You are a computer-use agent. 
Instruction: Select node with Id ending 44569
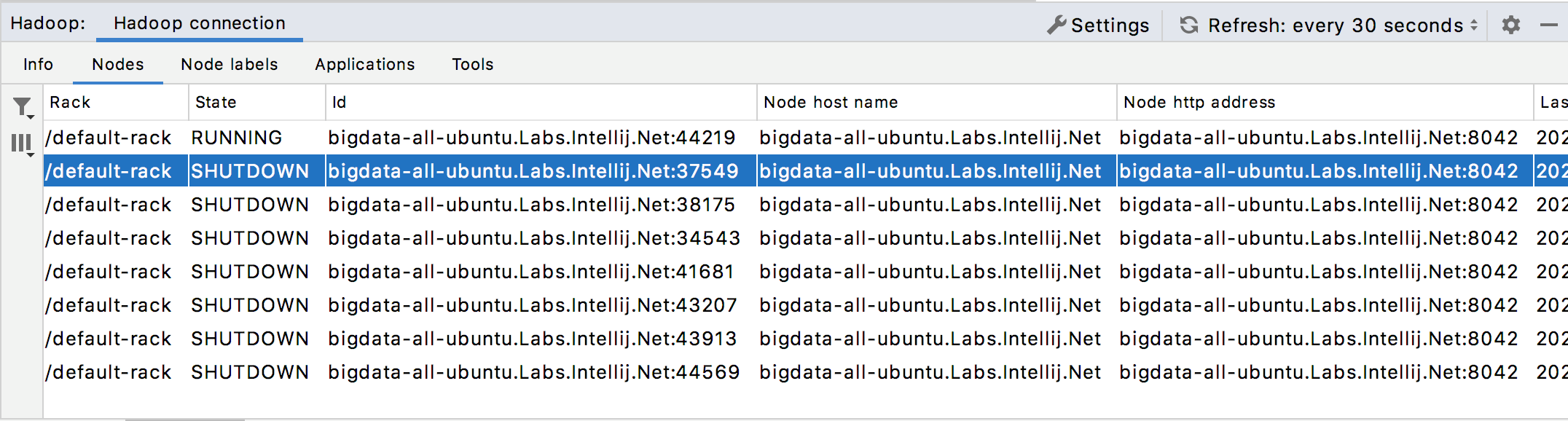[x=533, y=372]
